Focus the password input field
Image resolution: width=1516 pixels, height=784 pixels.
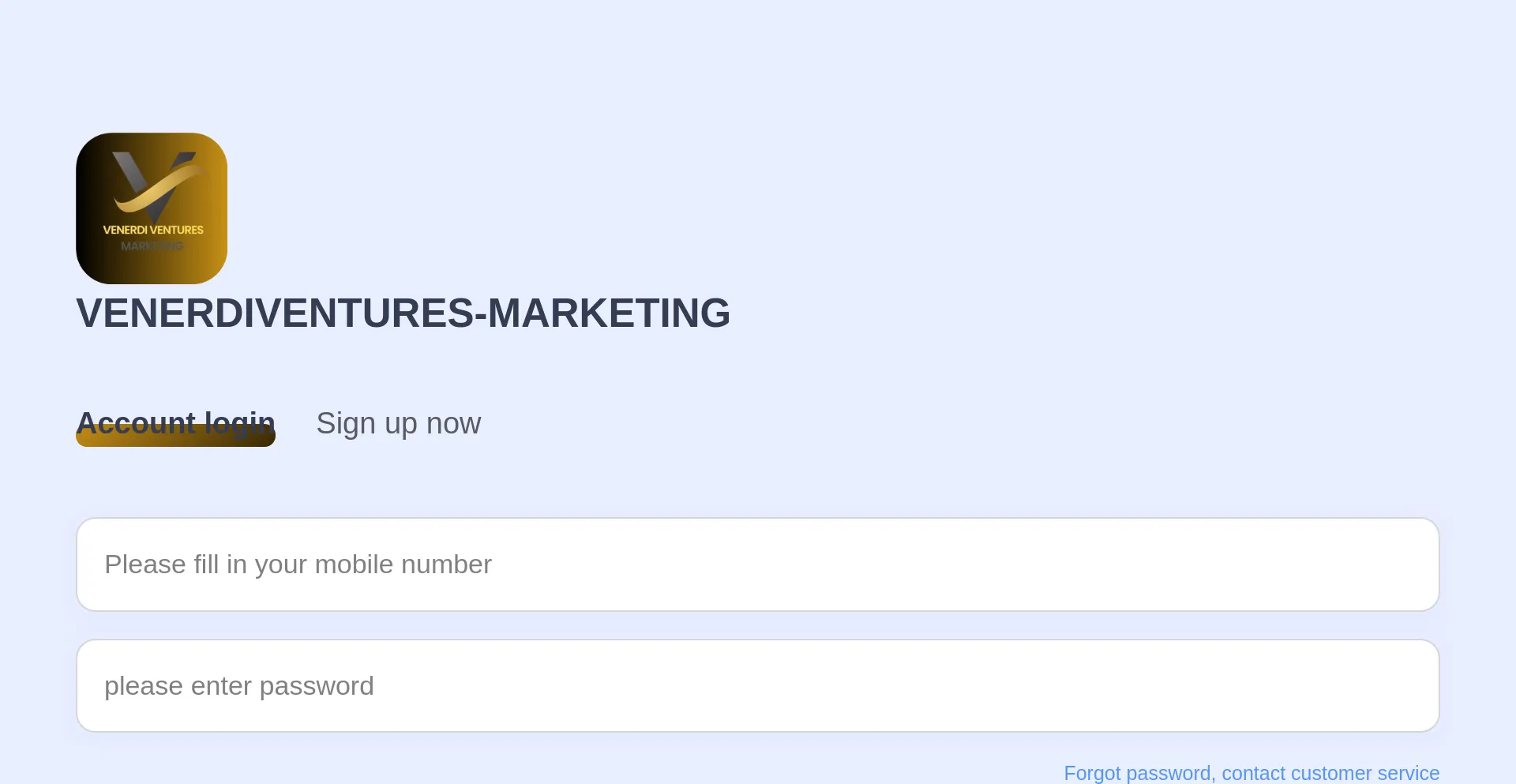pos(758,686)
